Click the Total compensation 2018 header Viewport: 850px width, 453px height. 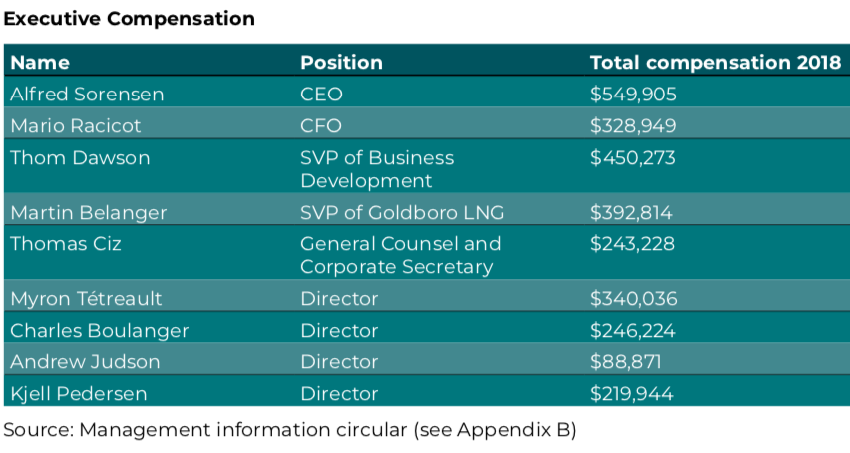[x=715, y=62]
